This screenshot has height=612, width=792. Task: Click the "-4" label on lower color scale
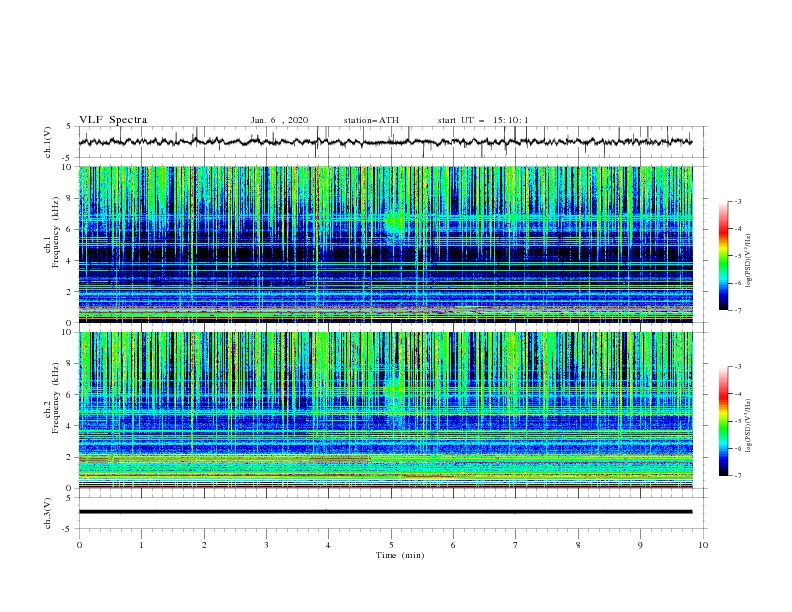[738, 394]
